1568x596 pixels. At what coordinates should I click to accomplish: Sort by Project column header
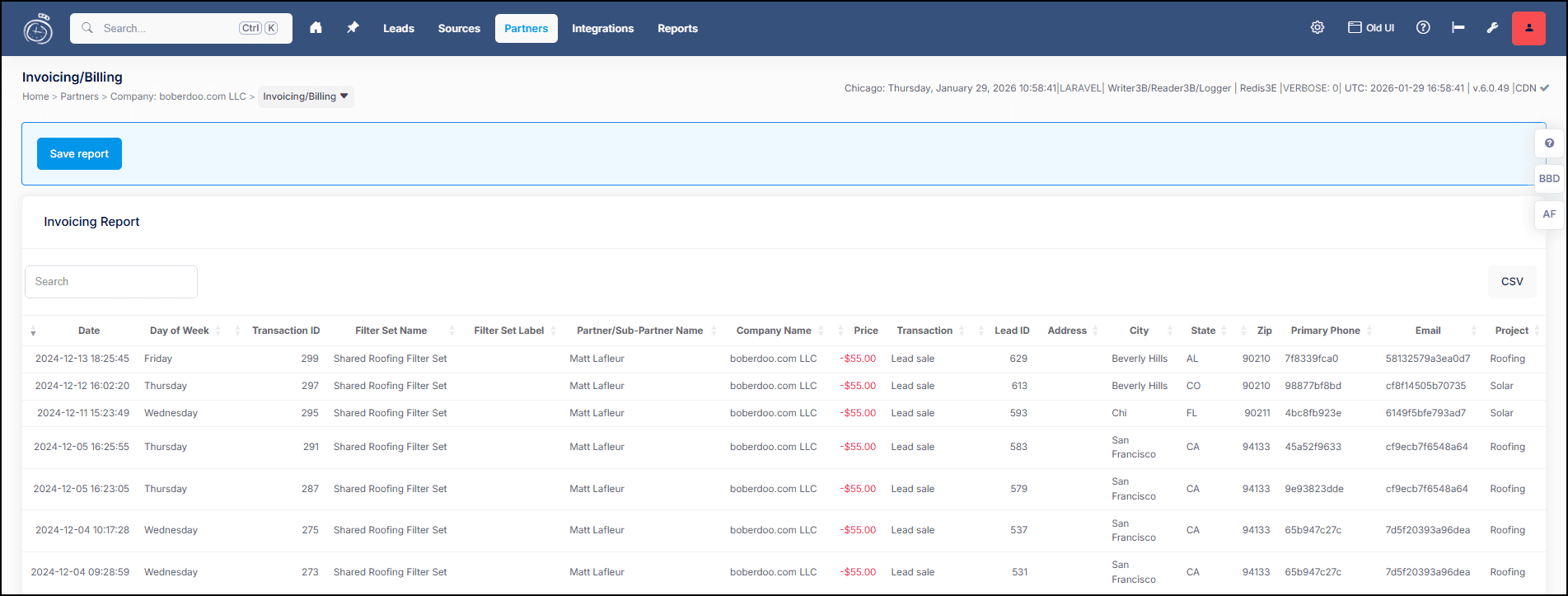tap(1512, 331)
